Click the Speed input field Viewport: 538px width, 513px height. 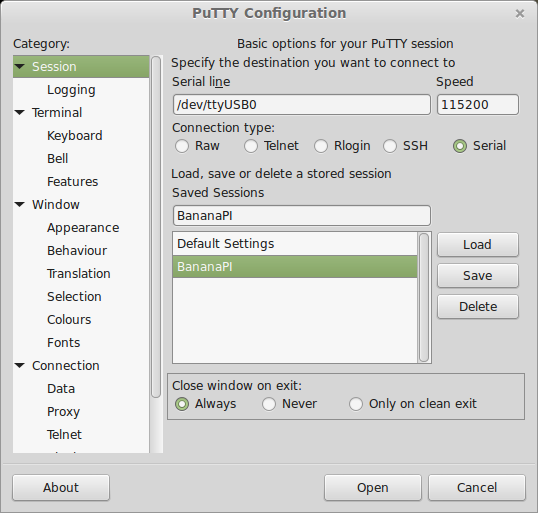[478, 105]
